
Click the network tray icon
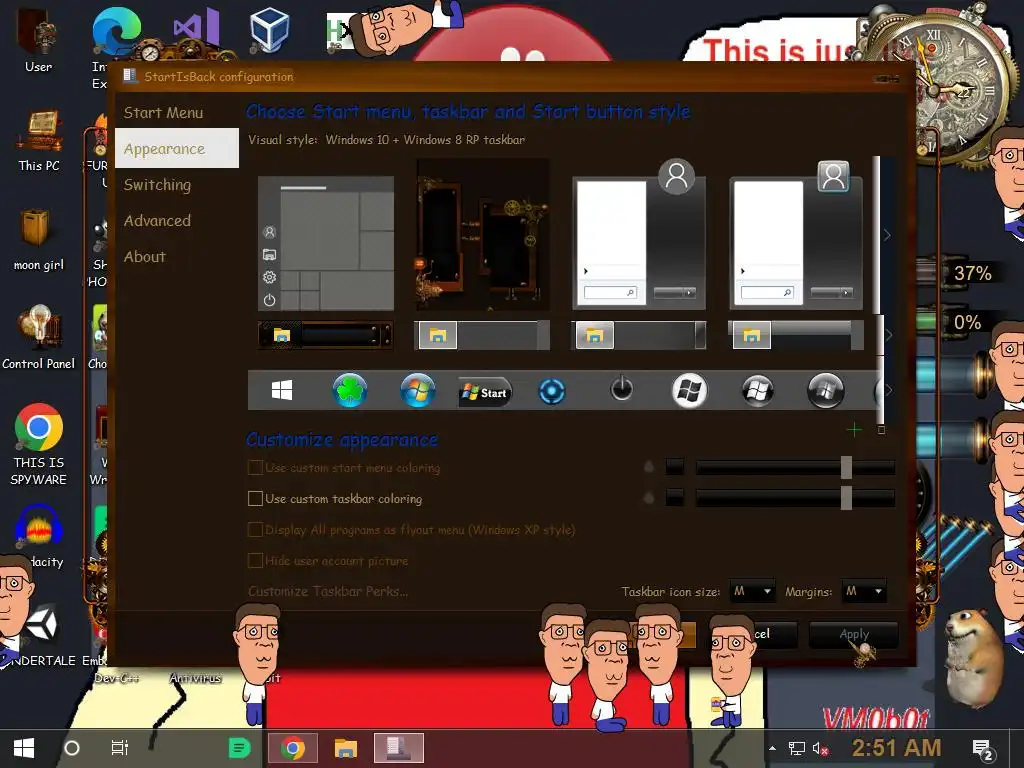(796, 748)
